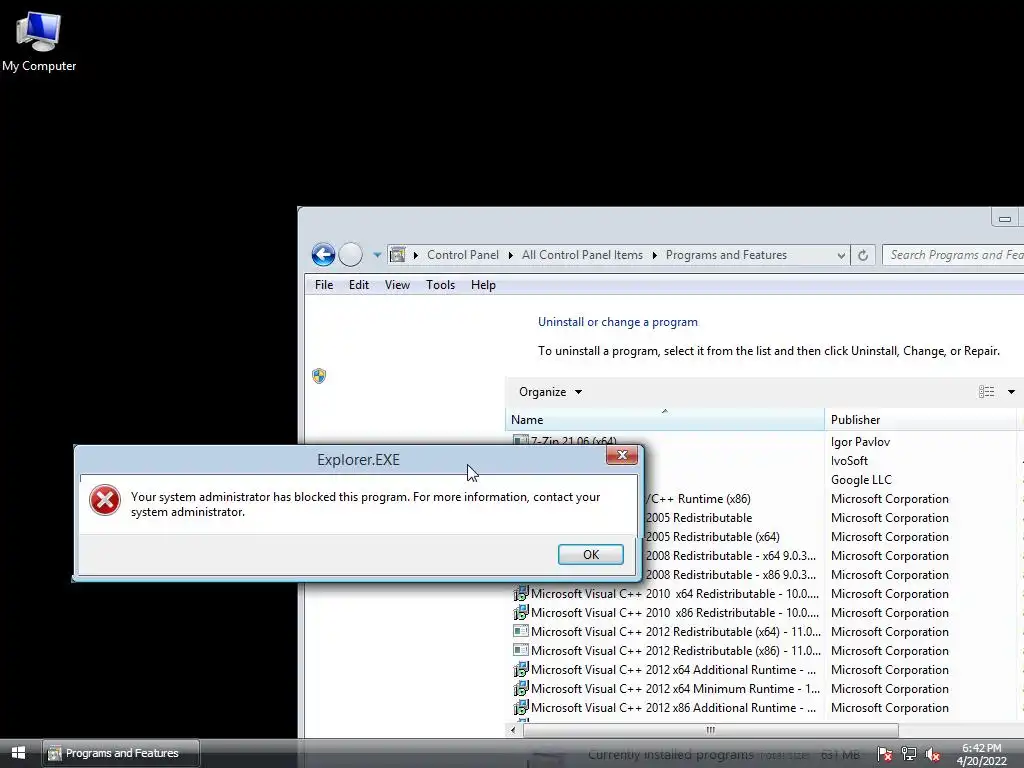This screenshot has height=768, width=1024.
Task: Open the Help menu
Action: pyautogui.click(x=483, y=285)
